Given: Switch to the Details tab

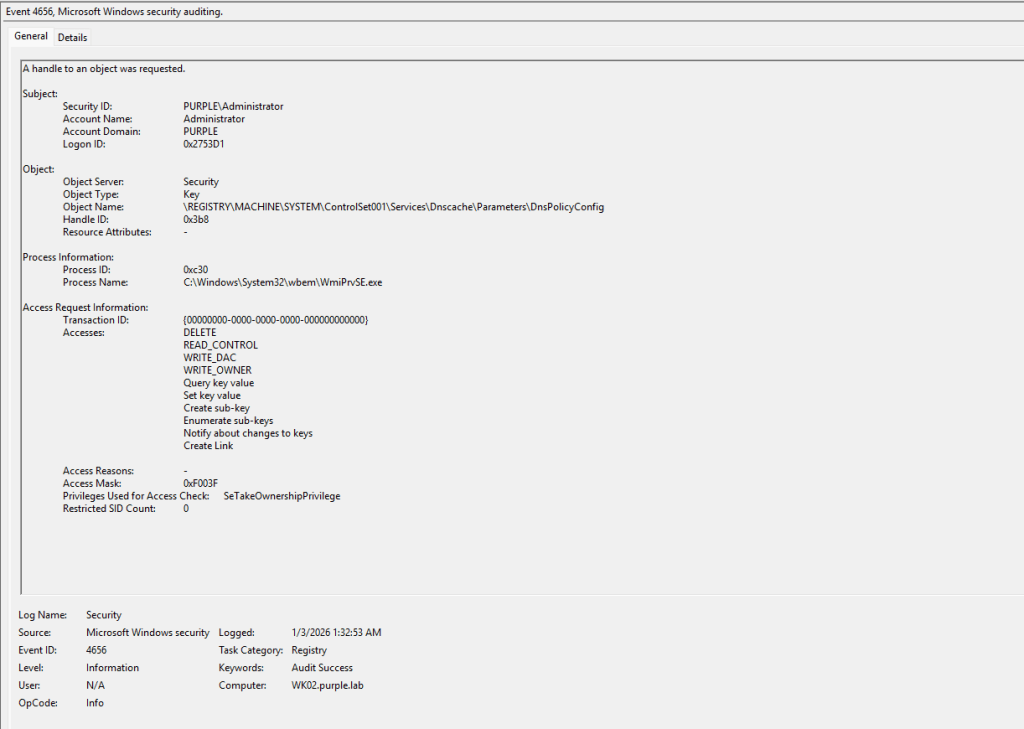Looking at the screenshot, I should [x=72, y=38].
